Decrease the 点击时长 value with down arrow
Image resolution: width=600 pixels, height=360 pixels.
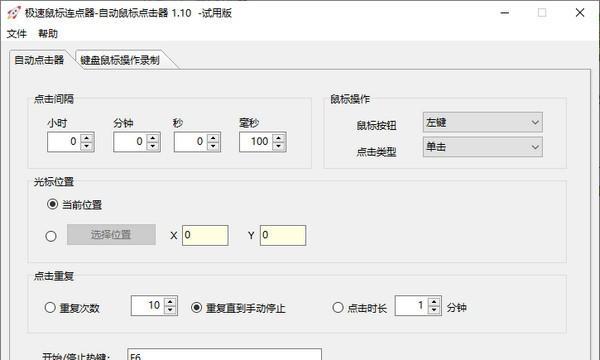pyautogui.click(x=434, y=310)
